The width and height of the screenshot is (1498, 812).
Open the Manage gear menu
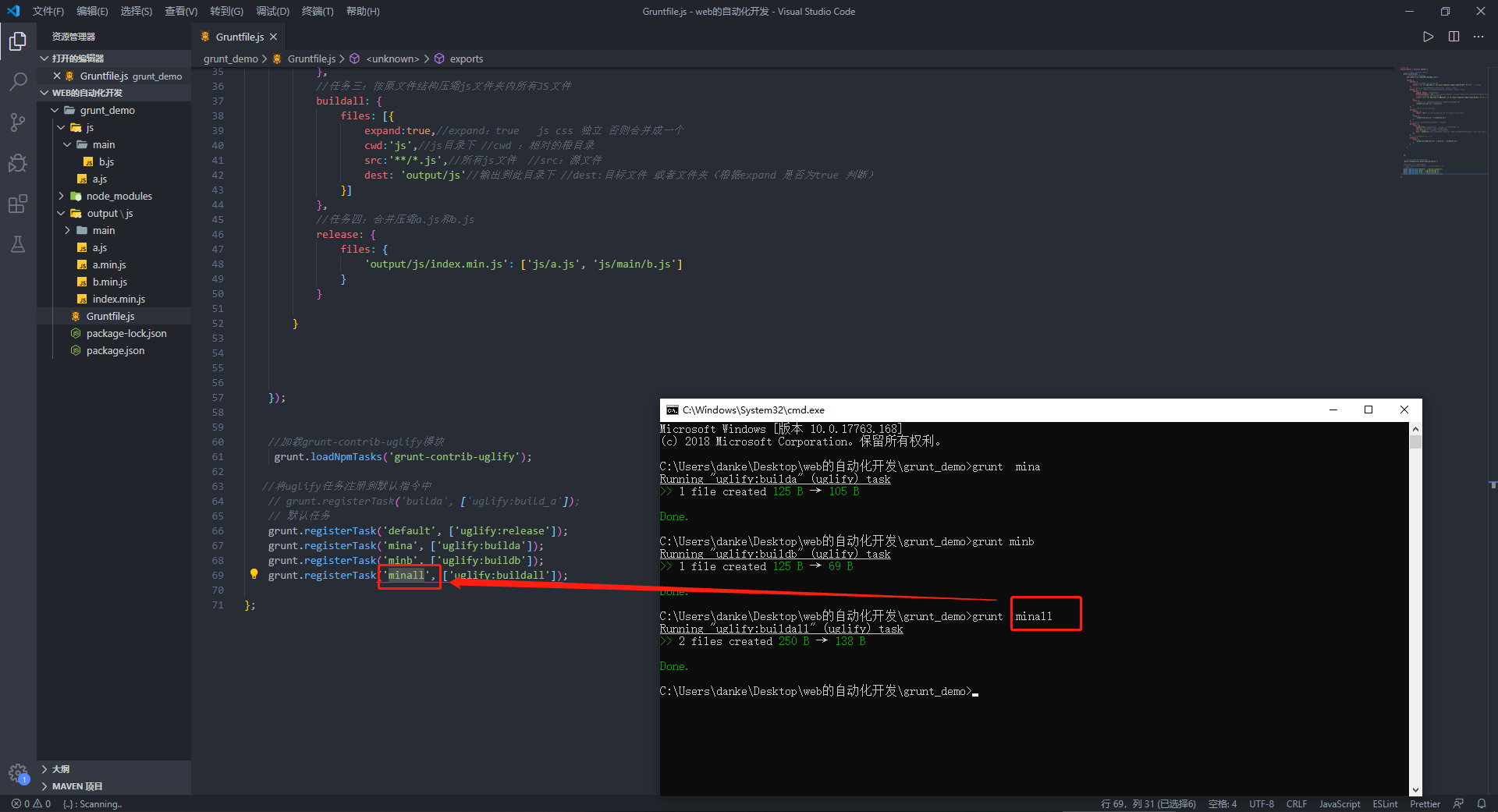pyautogui.click(x=18, y=773)
